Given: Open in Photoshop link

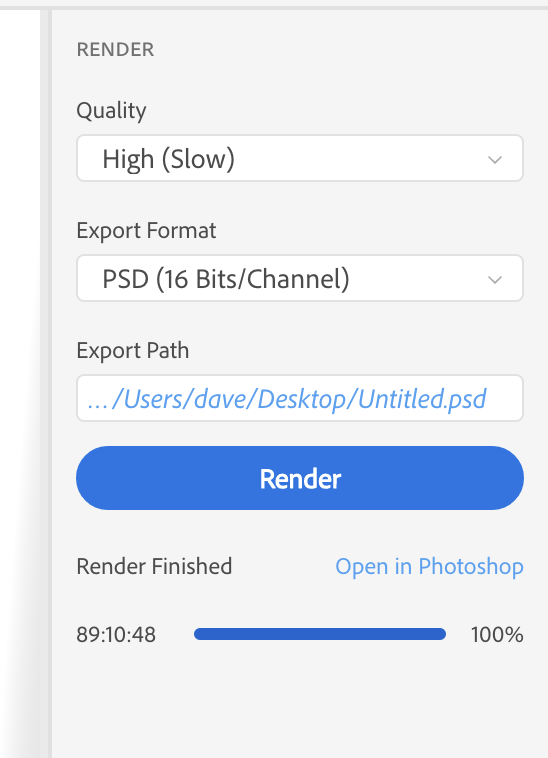Looking at the screenshot, I should [x=429, y=567].
